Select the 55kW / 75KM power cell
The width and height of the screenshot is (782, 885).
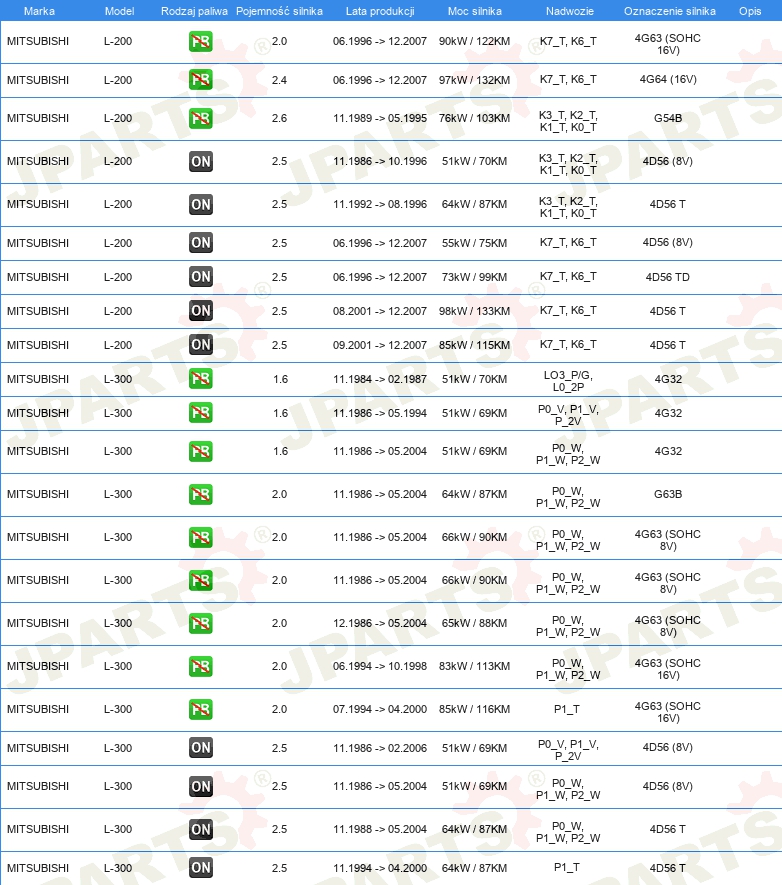[x=475, y=243]
